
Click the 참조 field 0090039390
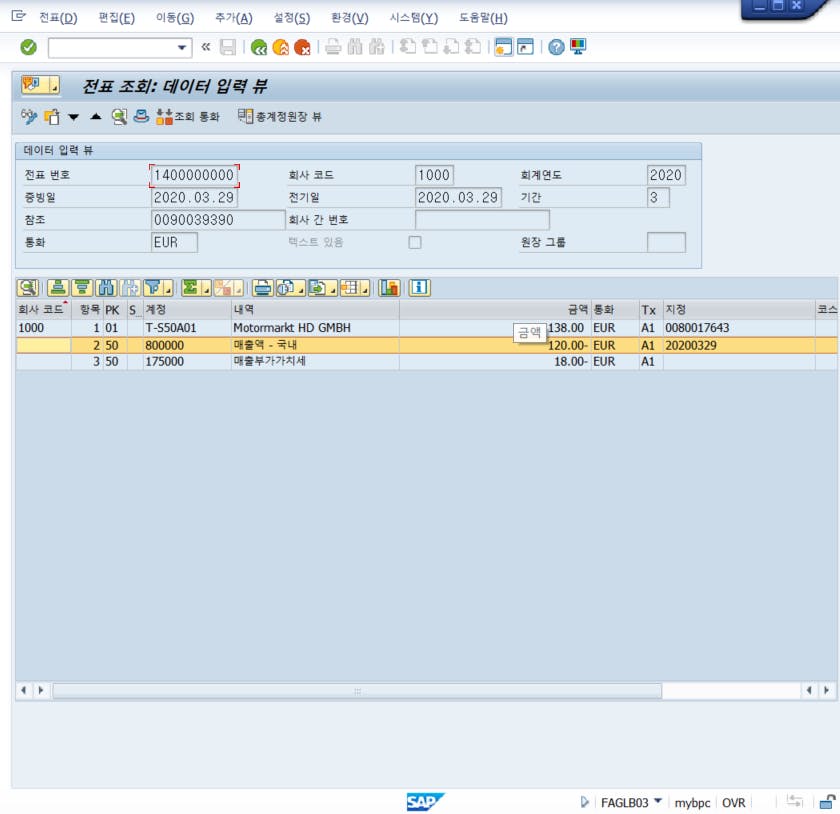(x=218, y=220)
